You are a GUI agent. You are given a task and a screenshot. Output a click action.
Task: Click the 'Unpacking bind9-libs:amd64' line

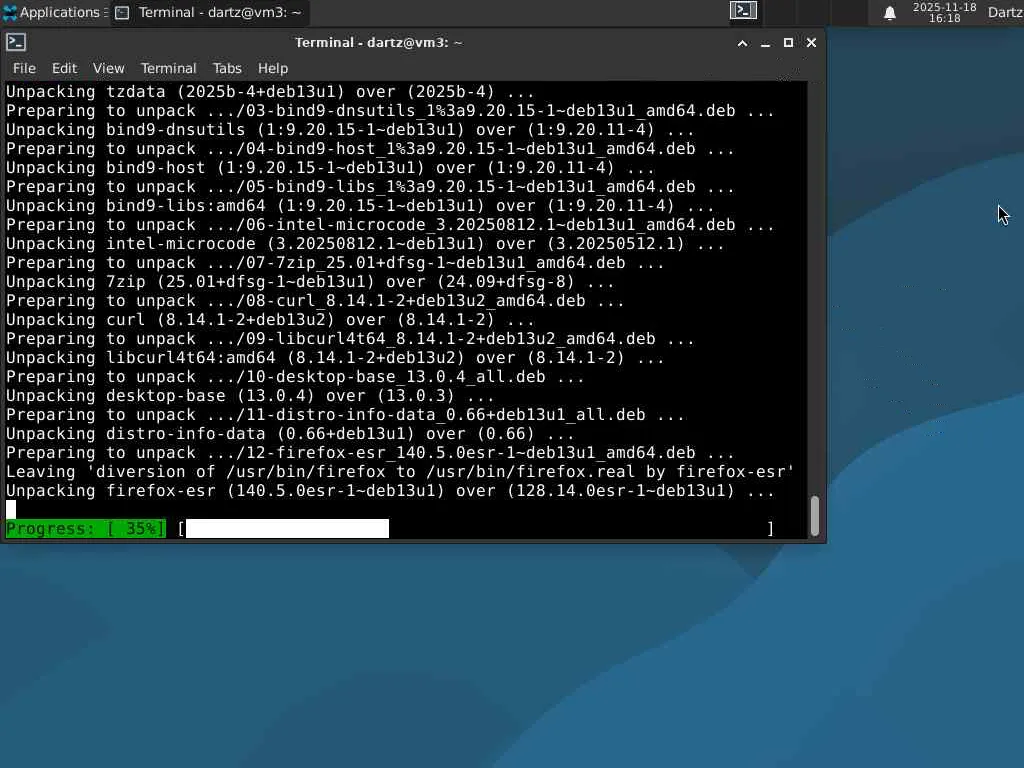coord(360,205)
